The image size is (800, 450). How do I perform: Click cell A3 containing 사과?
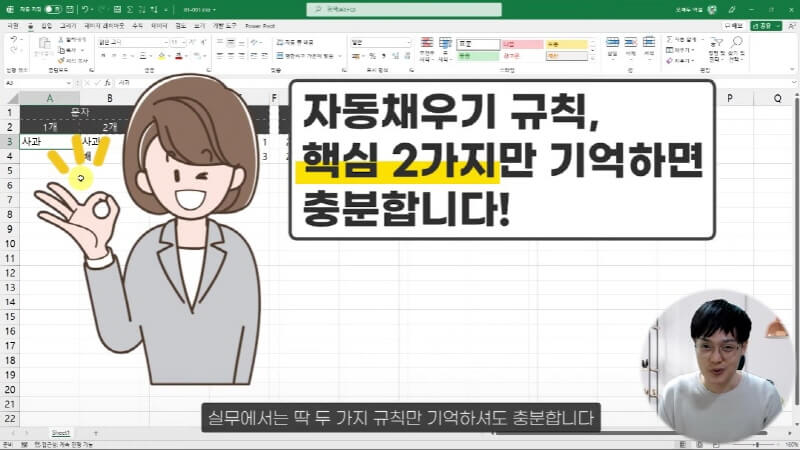(49, 141)
